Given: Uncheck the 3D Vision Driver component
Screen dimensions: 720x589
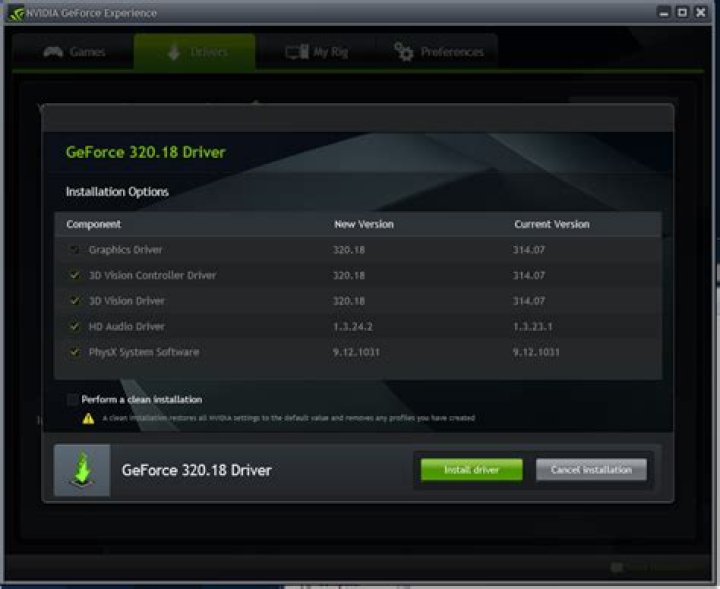Looking at the screenshot, I should (74, 301).
